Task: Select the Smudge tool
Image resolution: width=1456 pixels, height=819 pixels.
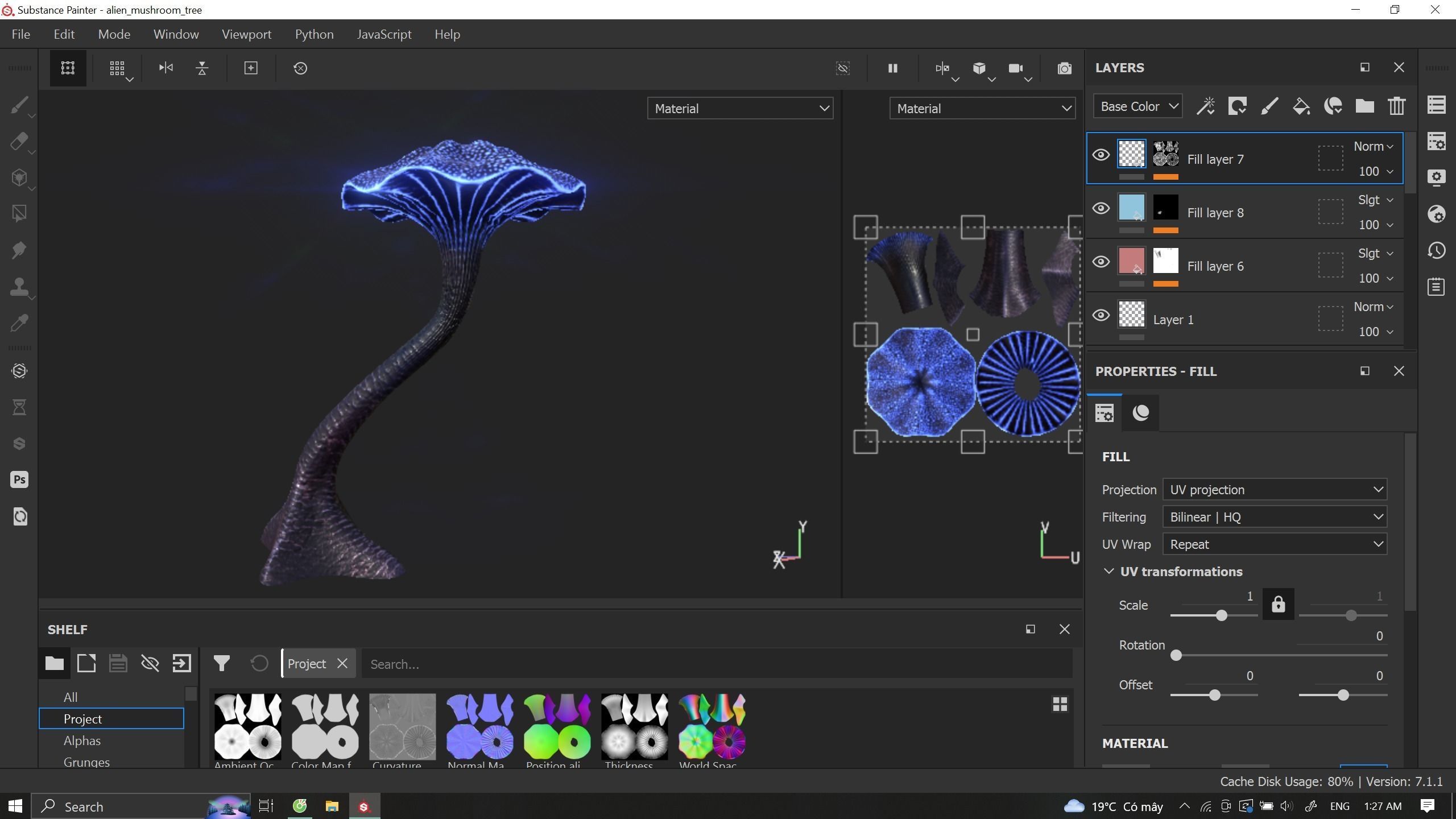Action: (x=19, y=250)
